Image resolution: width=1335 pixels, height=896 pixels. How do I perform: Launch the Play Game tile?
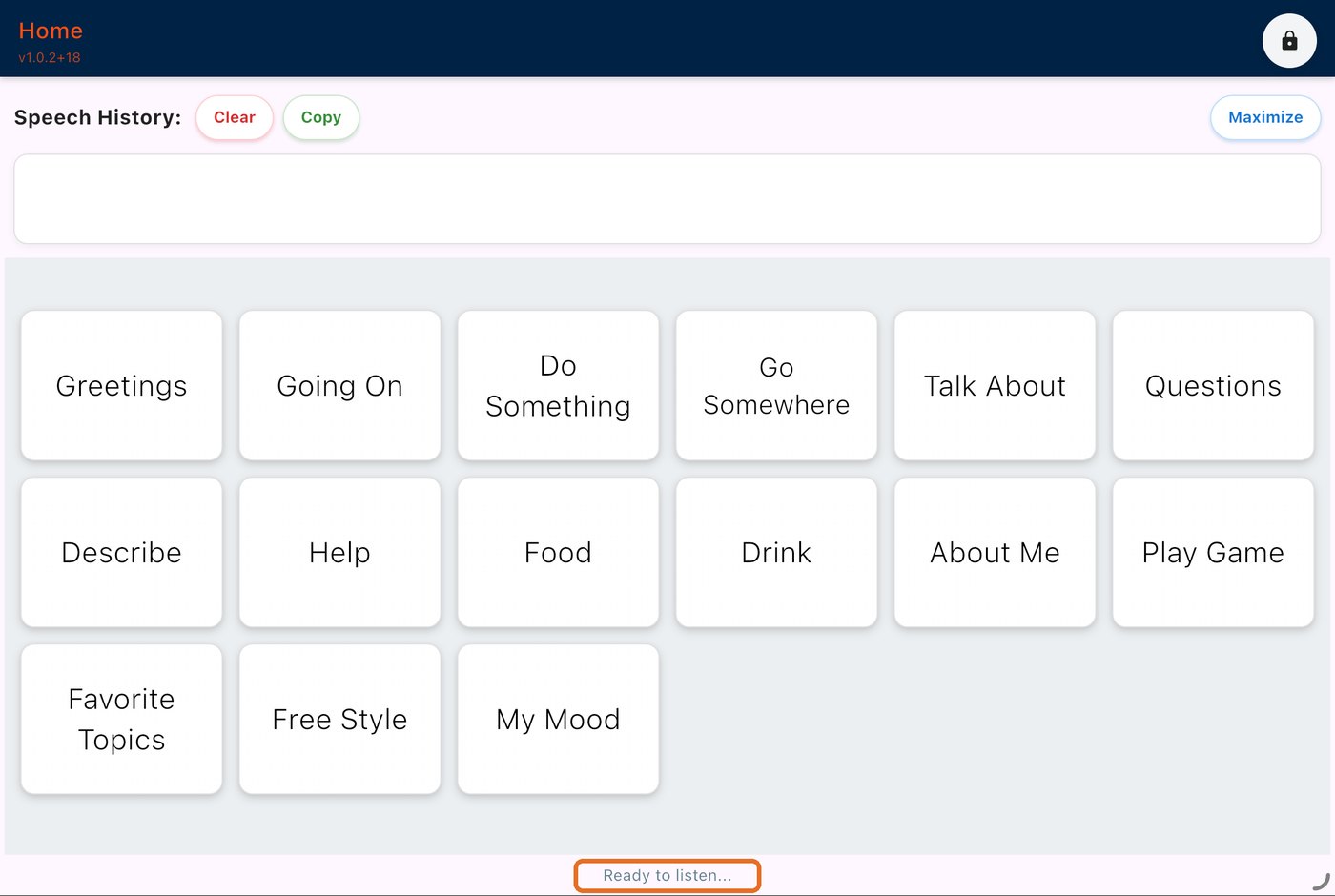pos(1214,552)
